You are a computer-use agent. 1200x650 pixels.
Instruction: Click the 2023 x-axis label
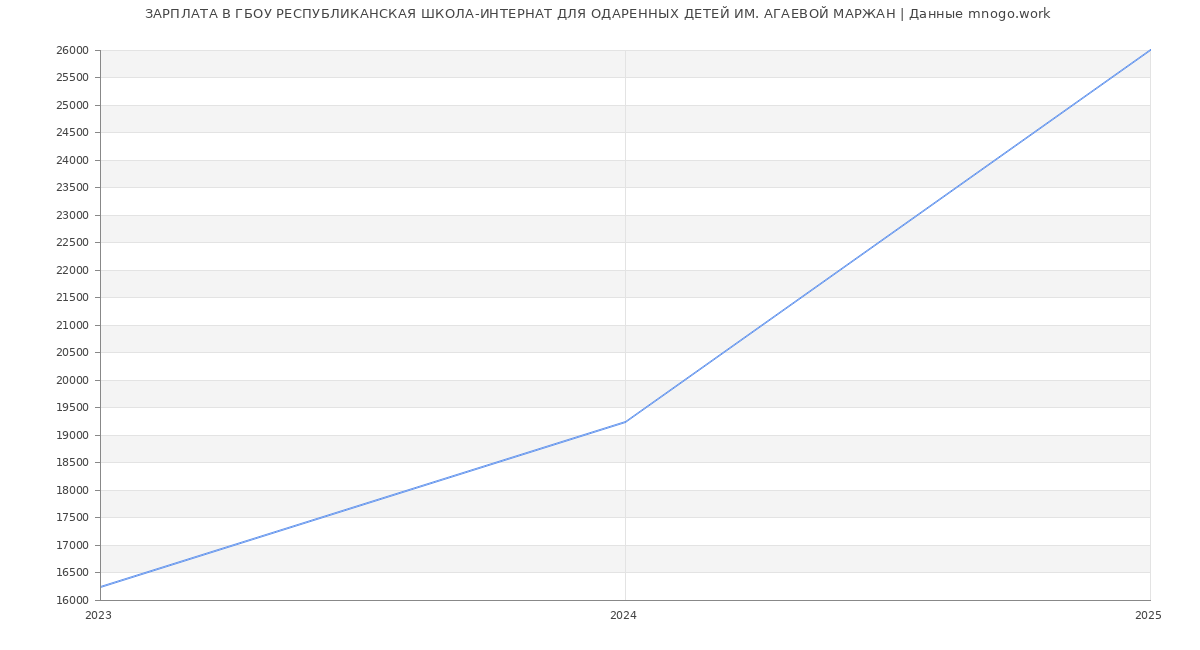pyautogui.click(x=99, y=616)
